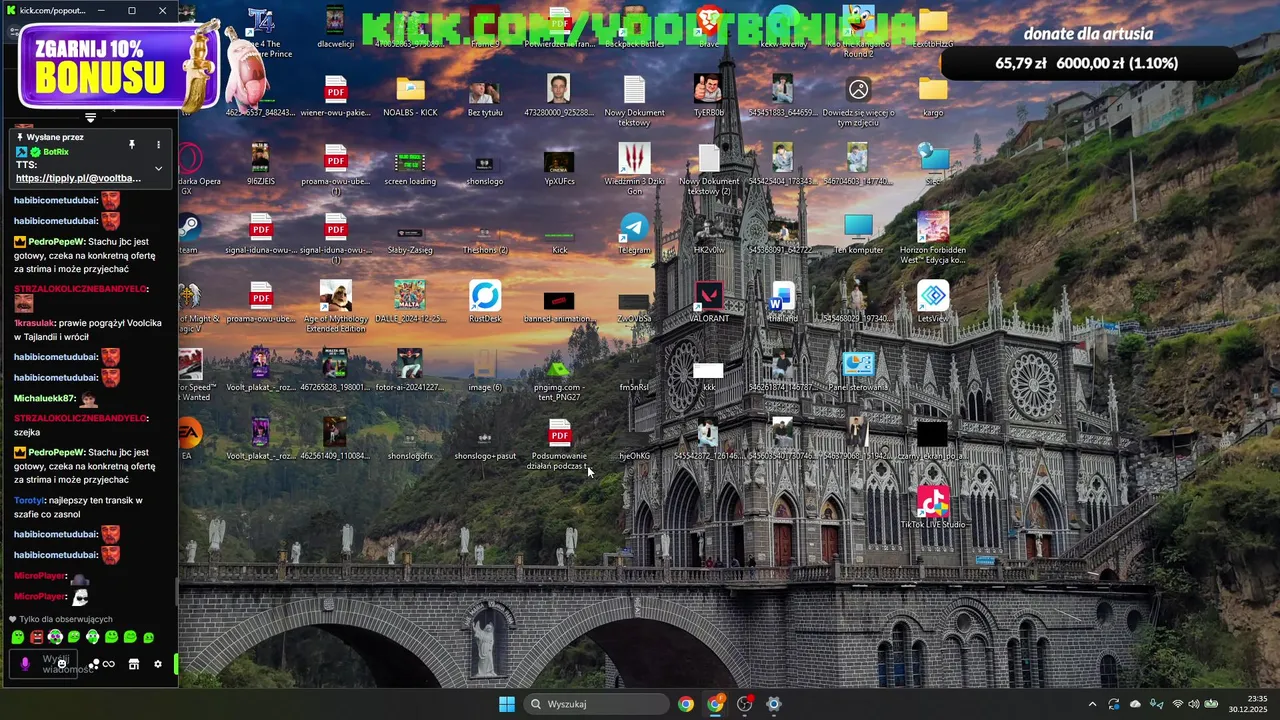This screenshot has width=1280, height=720.
Task: Insert the first green emote in row
Action: (18, 637)
